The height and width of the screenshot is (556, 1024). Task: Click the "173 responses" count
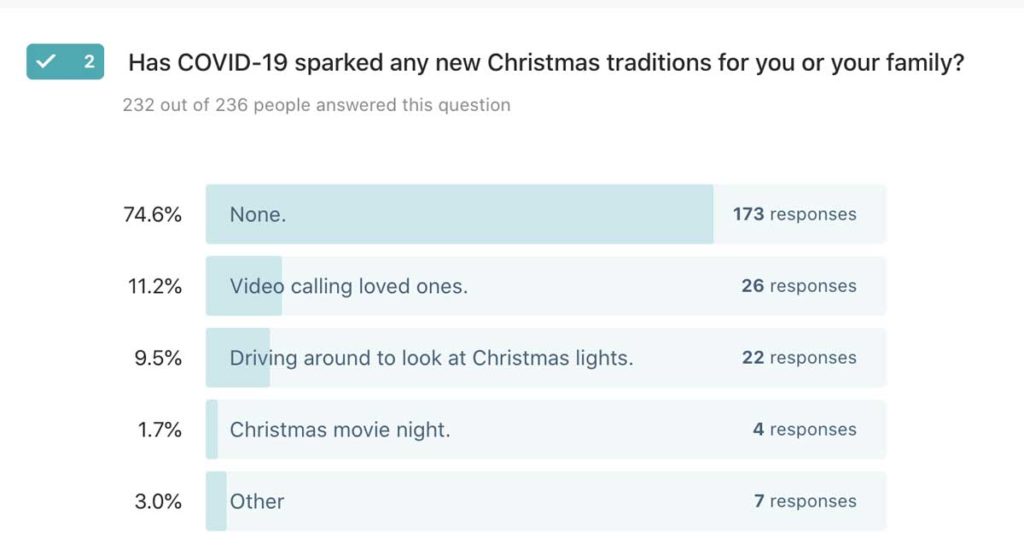(794, 214)
